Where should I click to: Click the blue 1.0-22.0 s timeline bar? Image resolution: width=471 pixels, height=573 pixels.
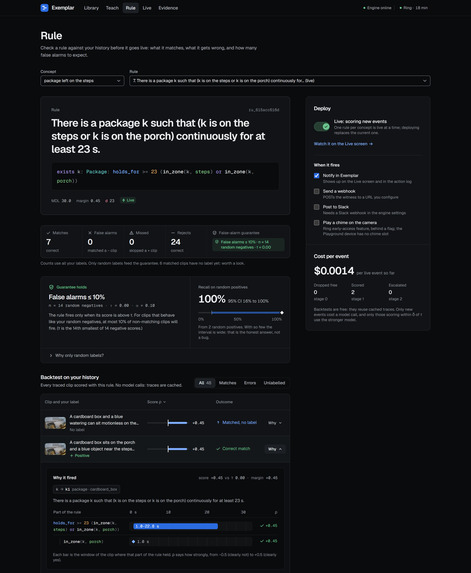(x=175, y=526)
